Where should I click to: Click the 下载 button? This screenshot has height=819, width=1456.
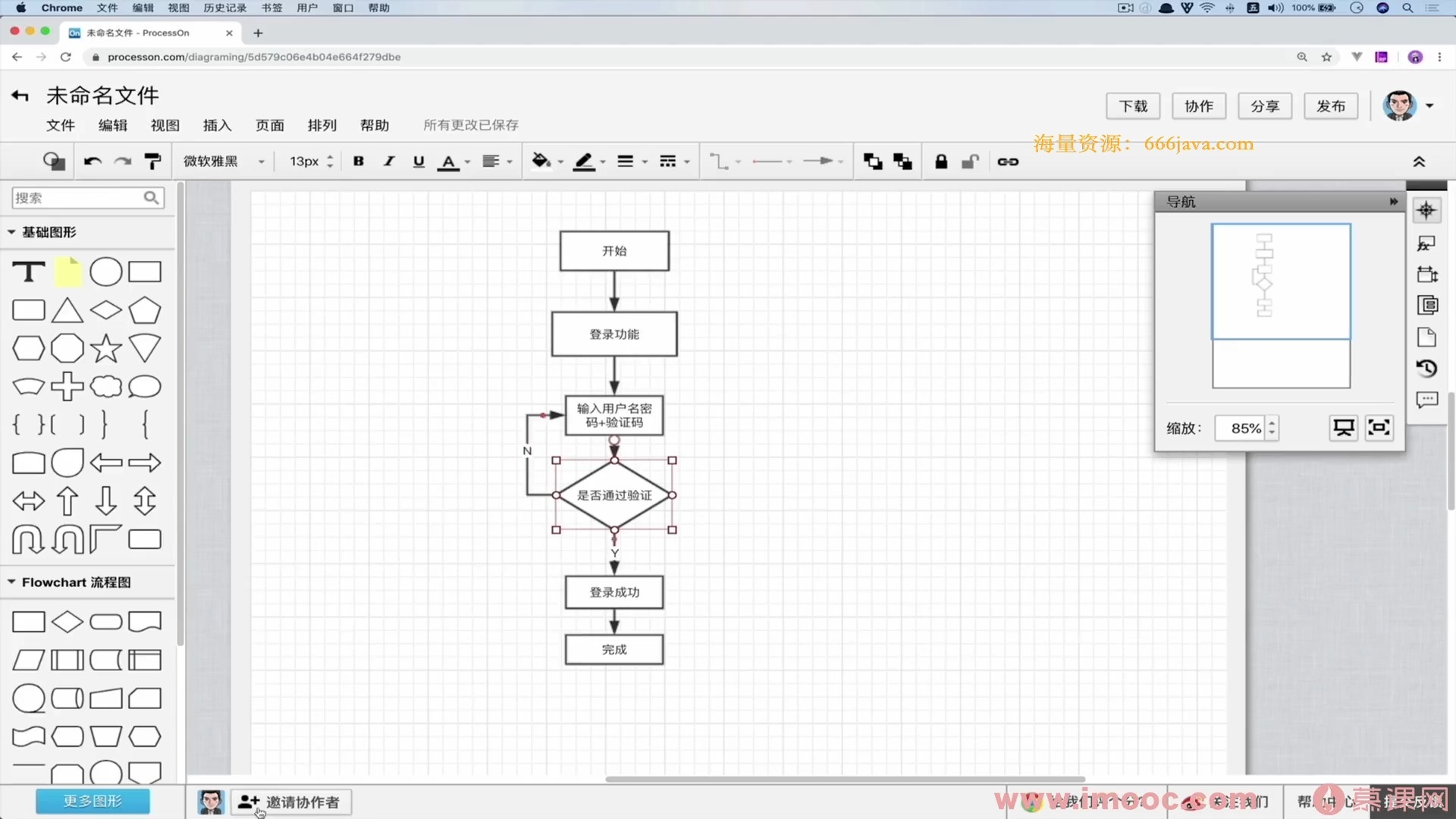[1133, 106]
